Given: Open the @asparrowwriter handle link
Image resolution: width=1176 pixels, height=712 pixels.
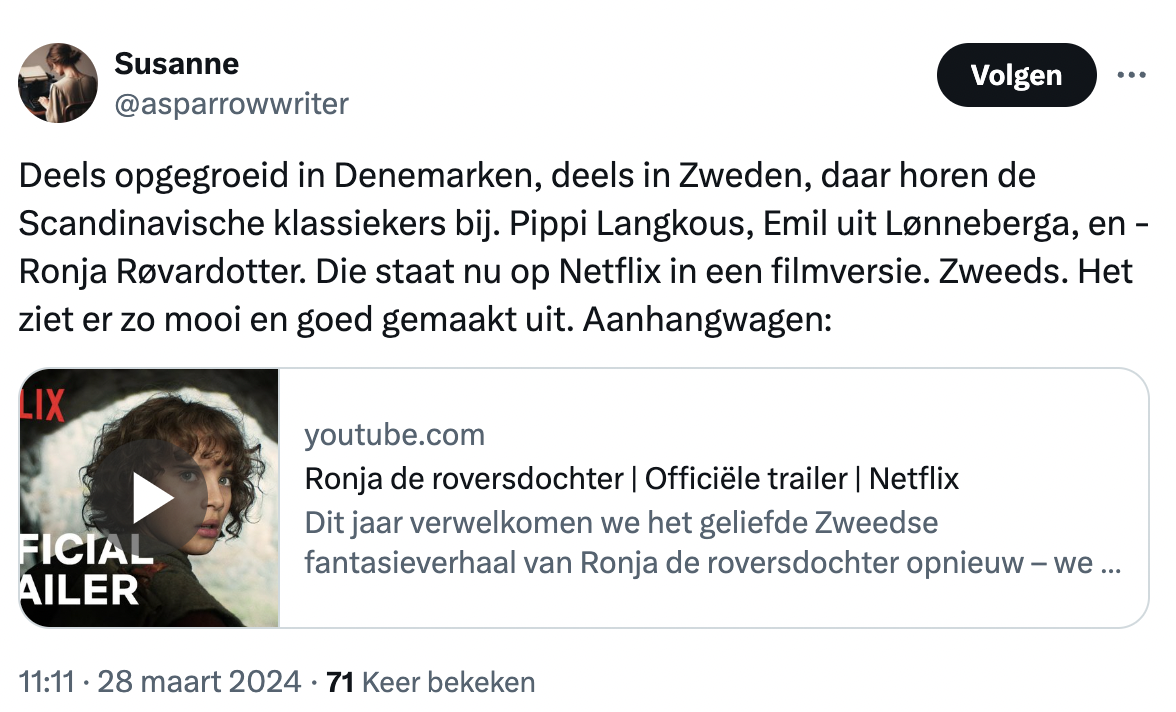Looking at the screenshot, I should [x=231, y=102].
